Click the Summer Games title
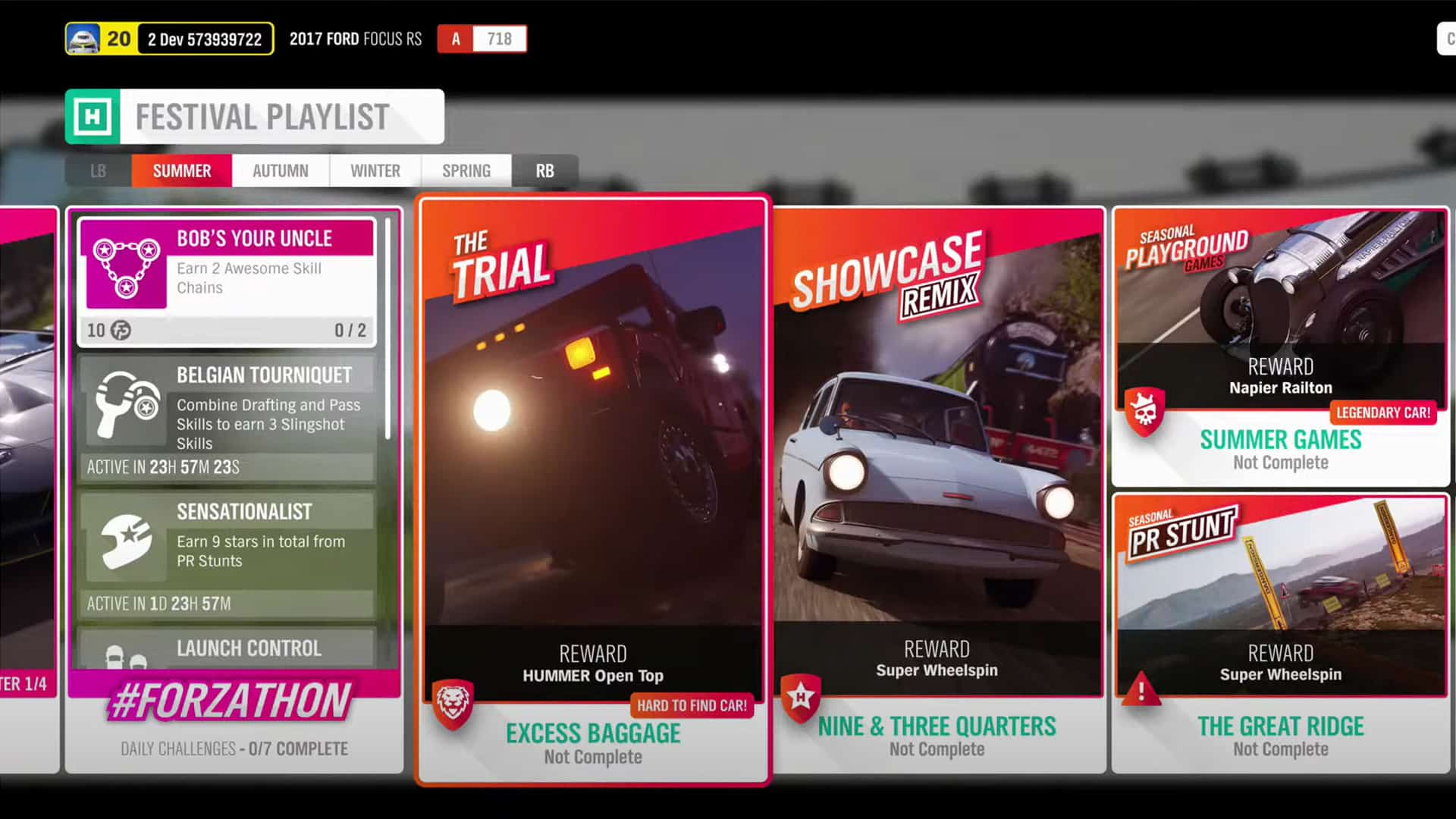1456x819 pixels. tap(1281, 440)
